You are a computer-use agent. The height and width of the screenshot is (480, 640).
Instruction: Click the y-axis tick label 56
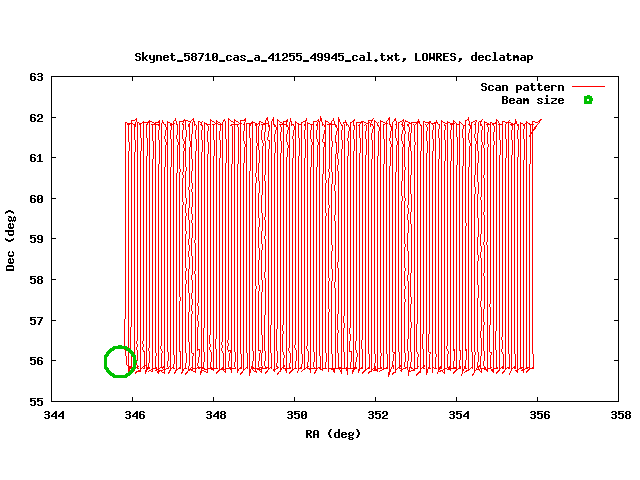click(36, 361)
